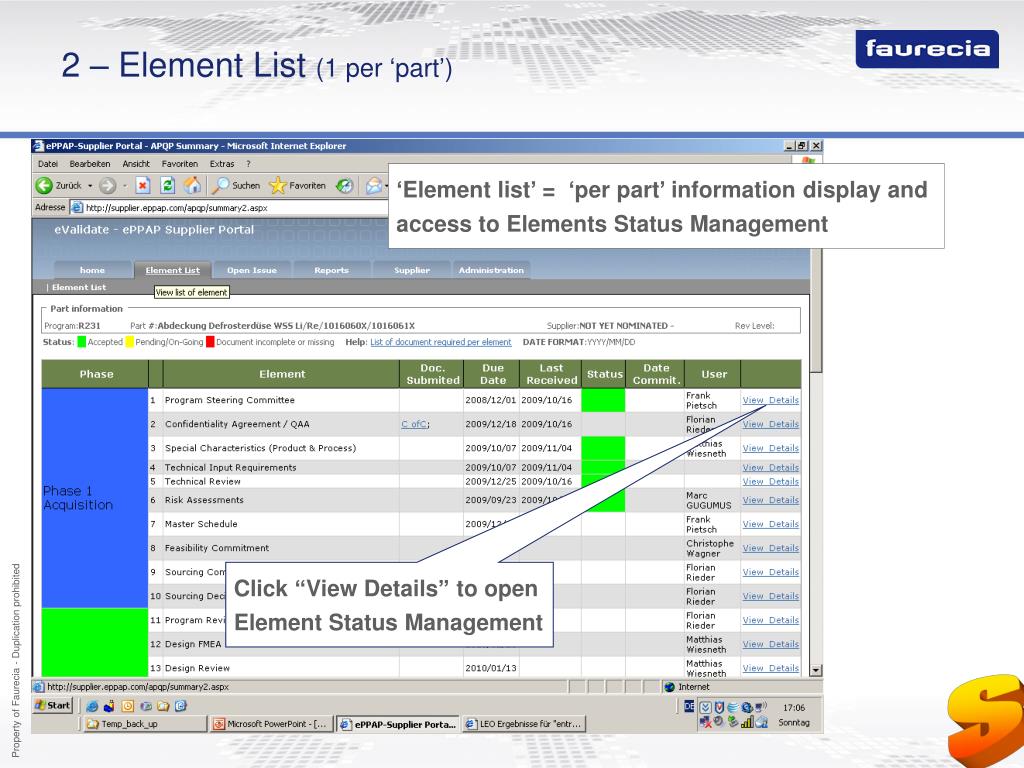Switch to Microsoft PowerPoint taskbar button

click(271, 724)
